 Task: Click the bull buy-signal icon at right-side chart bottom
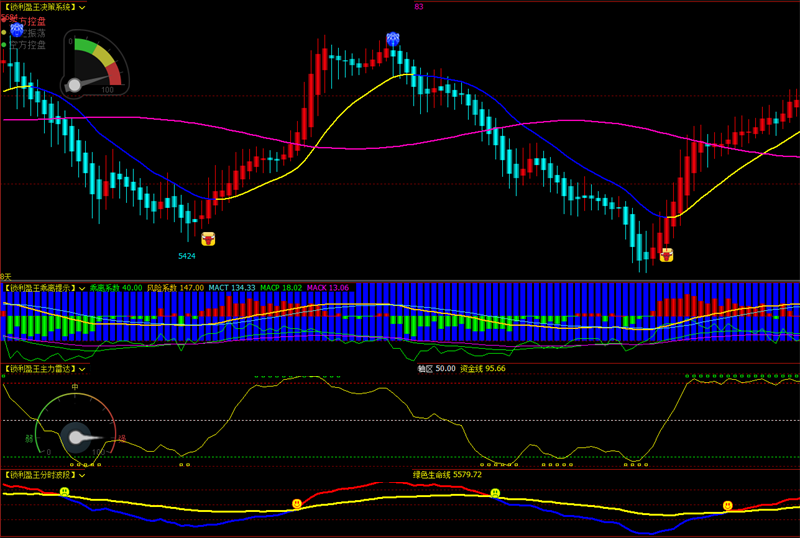tap(666, 255)
